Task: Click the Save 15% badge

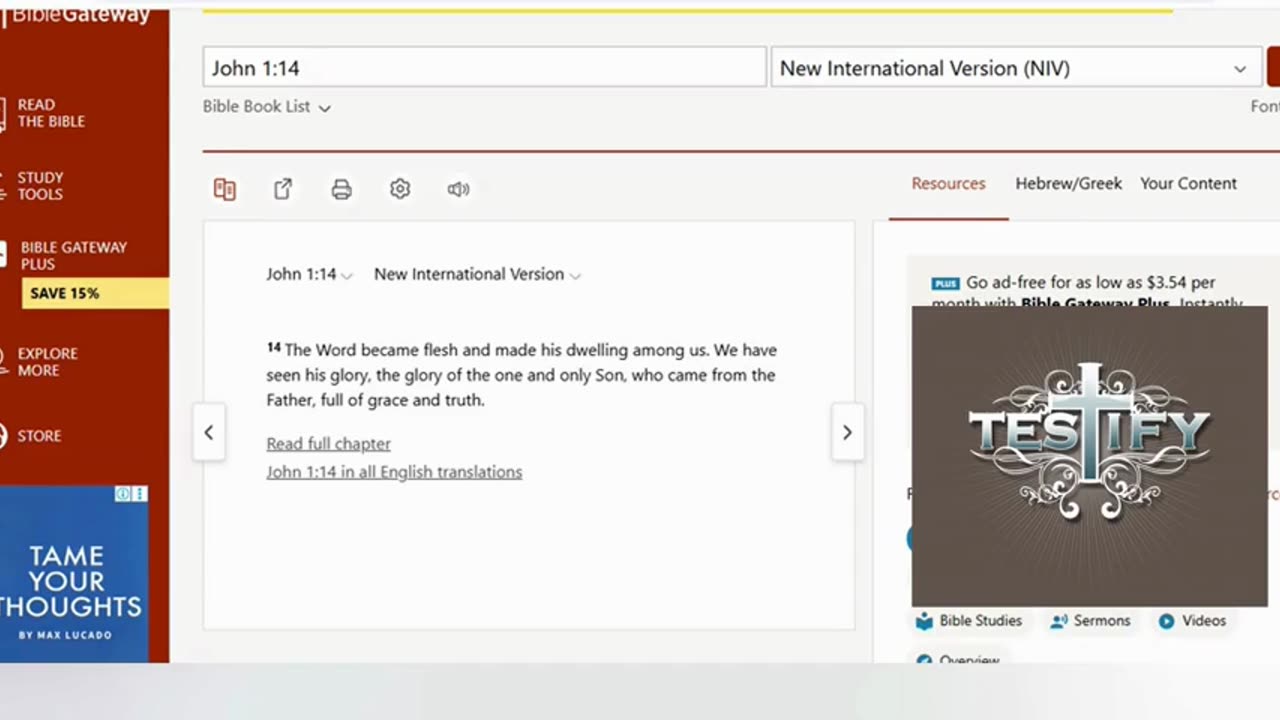Action: click(95, 294)
